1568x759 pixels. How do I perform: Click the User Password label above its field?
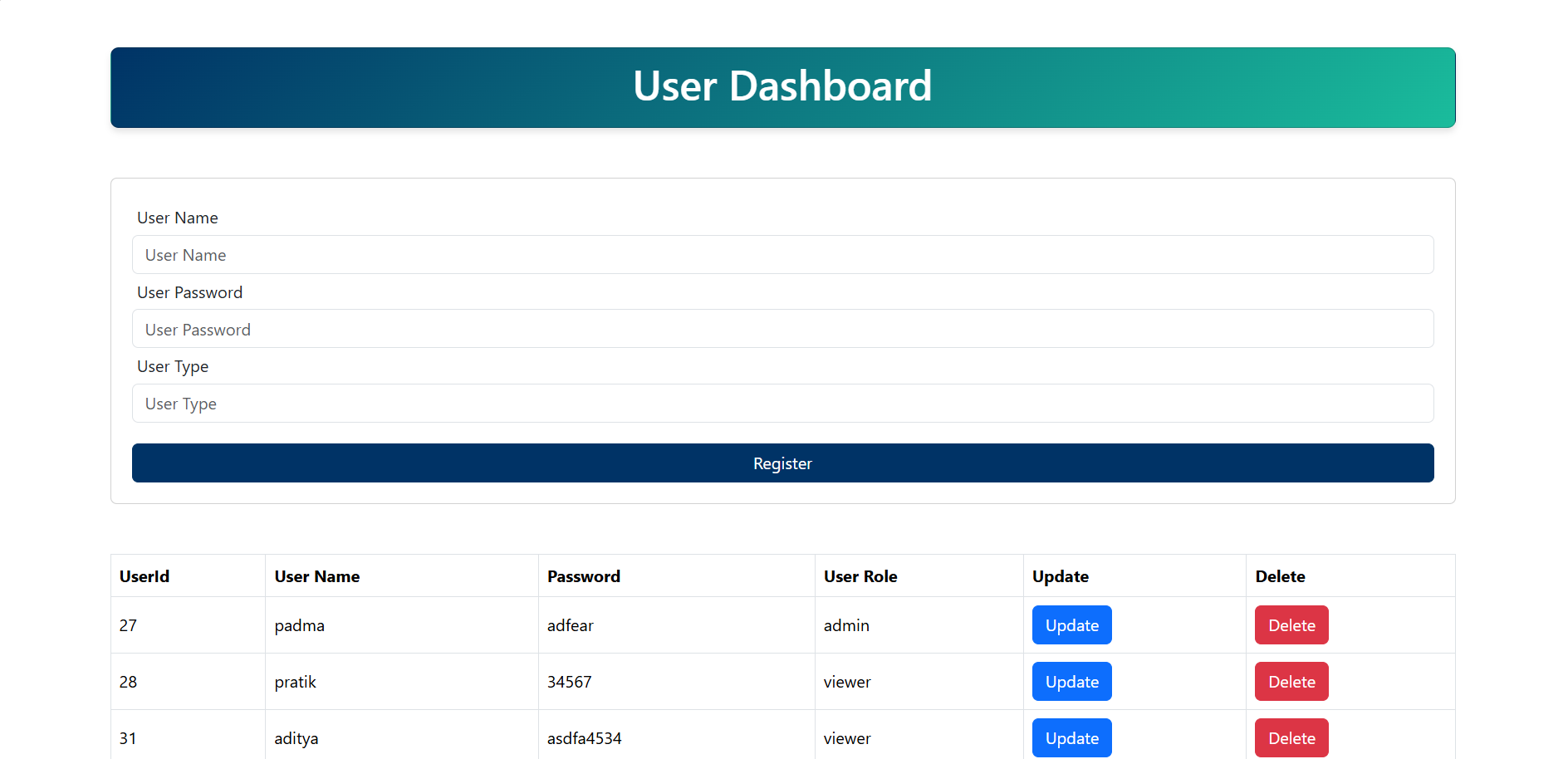pyautogui.click(x=189, y=292)
